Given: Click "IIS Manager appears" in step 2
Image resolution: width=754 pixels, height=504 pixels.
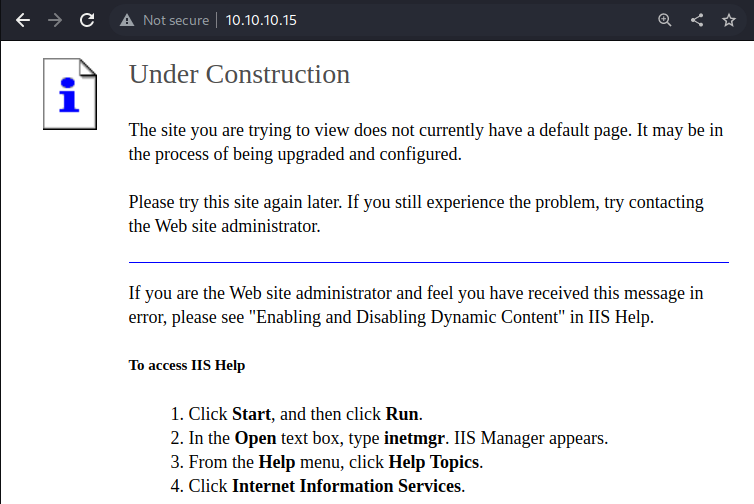Looking at the screenshot, I should [x=529, y=438].
